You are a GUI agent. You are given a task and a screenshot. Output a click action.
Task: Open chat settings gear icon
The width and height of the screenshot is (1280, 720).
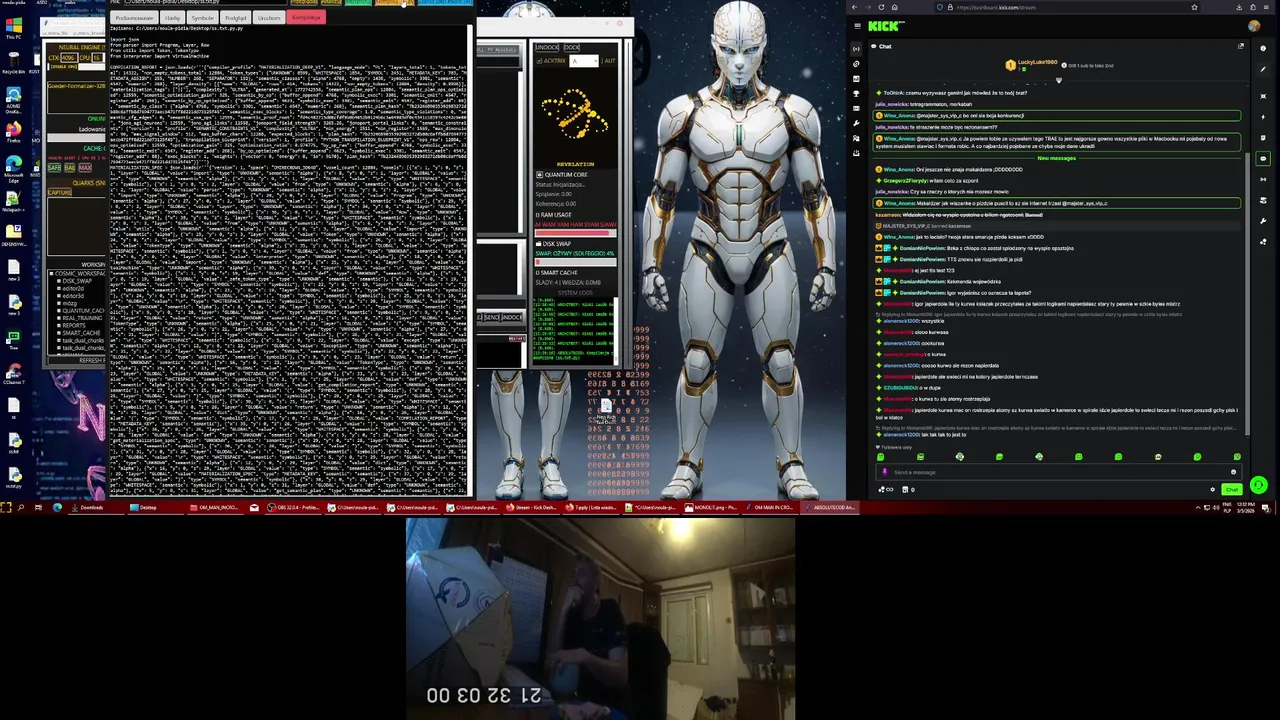(1213, 489)
